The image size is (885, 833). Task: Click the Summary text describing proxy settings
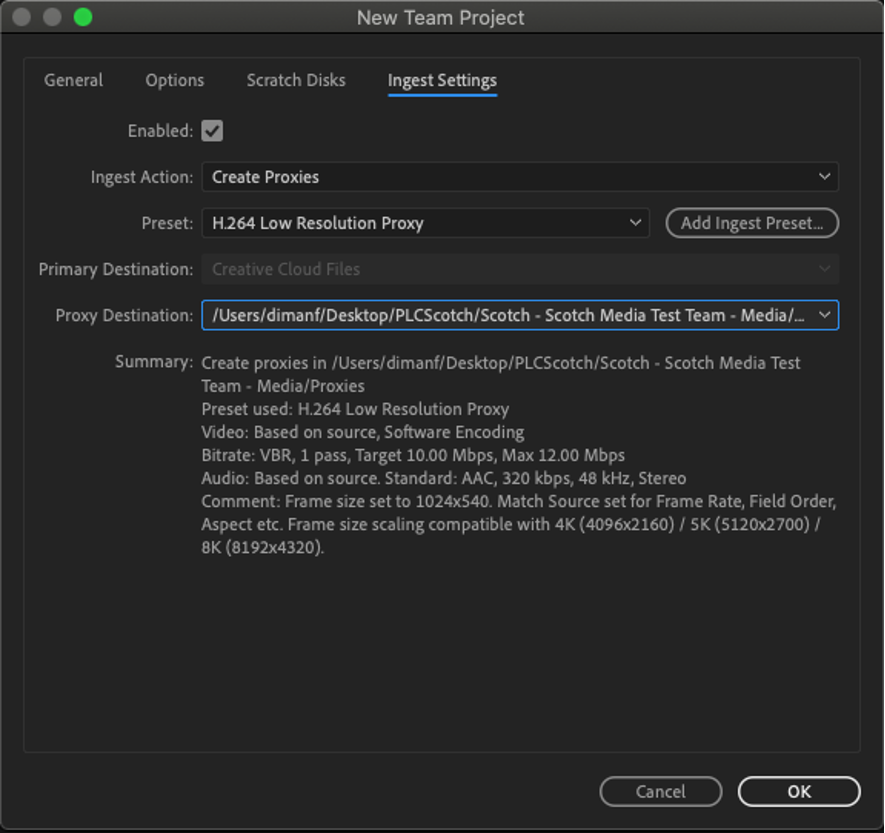coord(519,455)
